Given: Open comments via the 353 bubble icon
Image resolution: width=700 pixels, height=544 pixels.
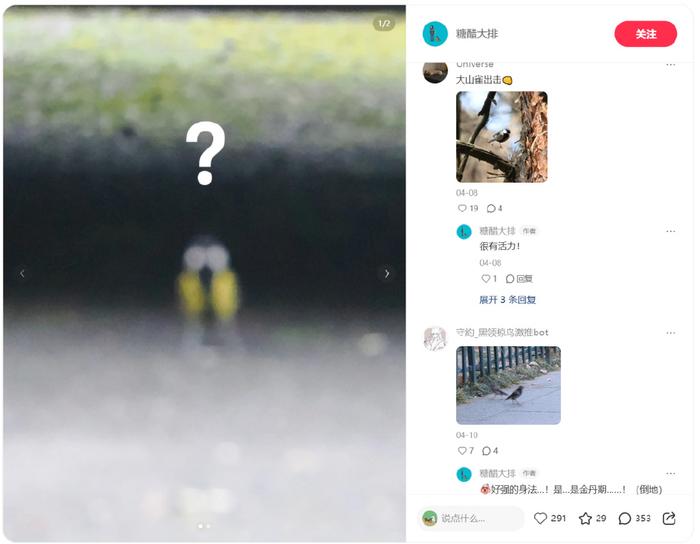Looking at the screenshot, I should (x=625, y=518).
